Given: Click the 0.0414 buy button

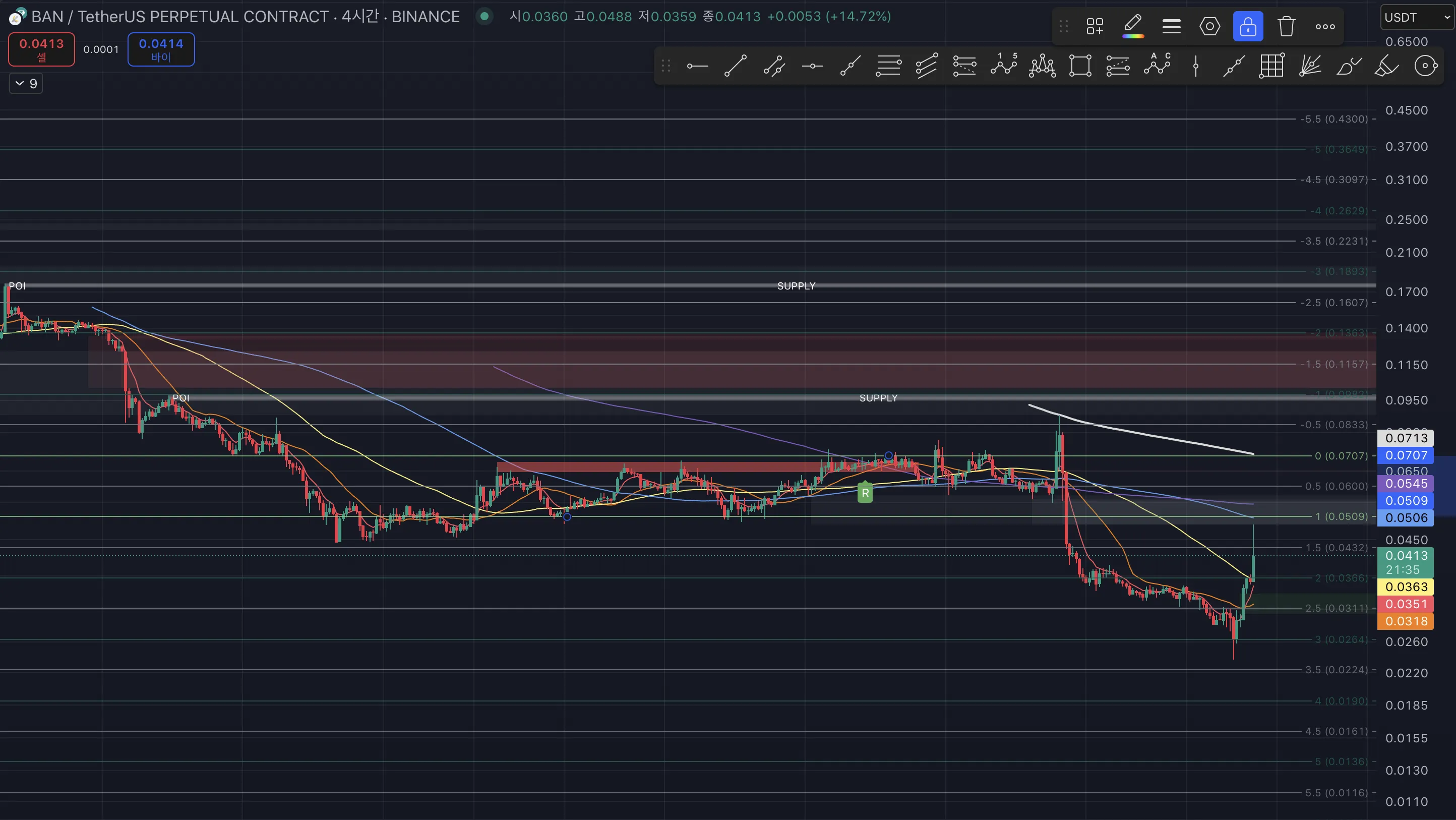Looking at the screenshot, I should [x=161, y=49].
